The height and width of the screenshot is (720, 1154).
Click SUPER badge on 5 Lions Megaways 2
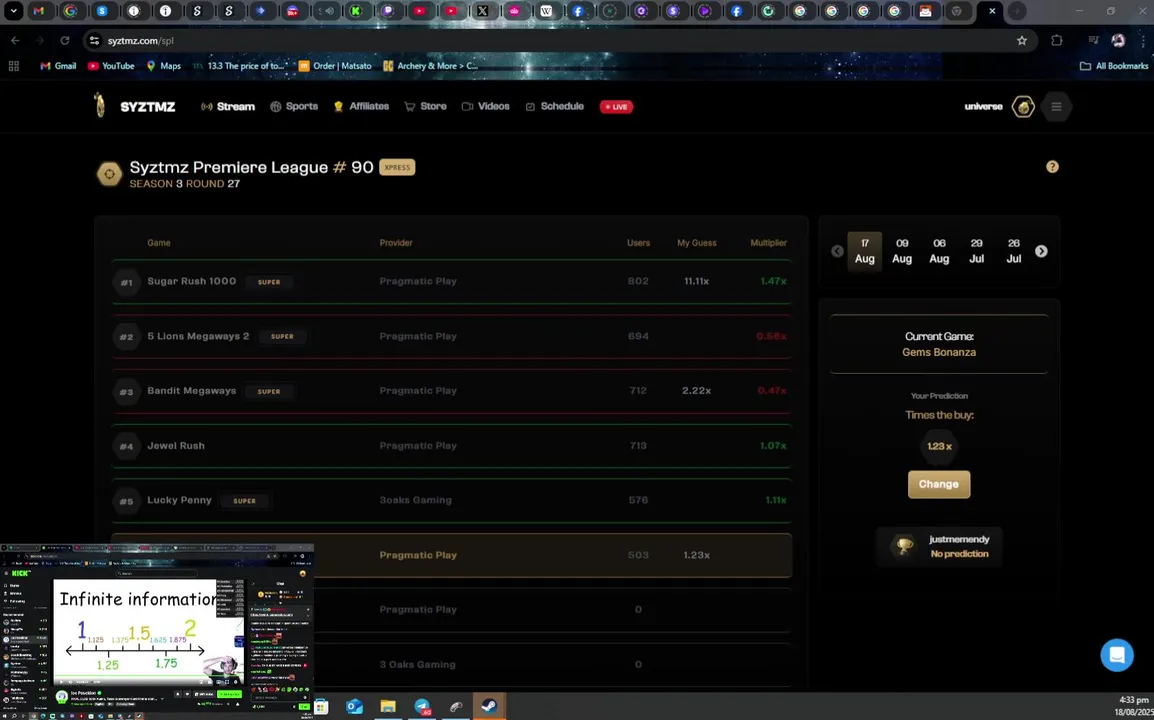pyautogui.click(x=282, y=336)
